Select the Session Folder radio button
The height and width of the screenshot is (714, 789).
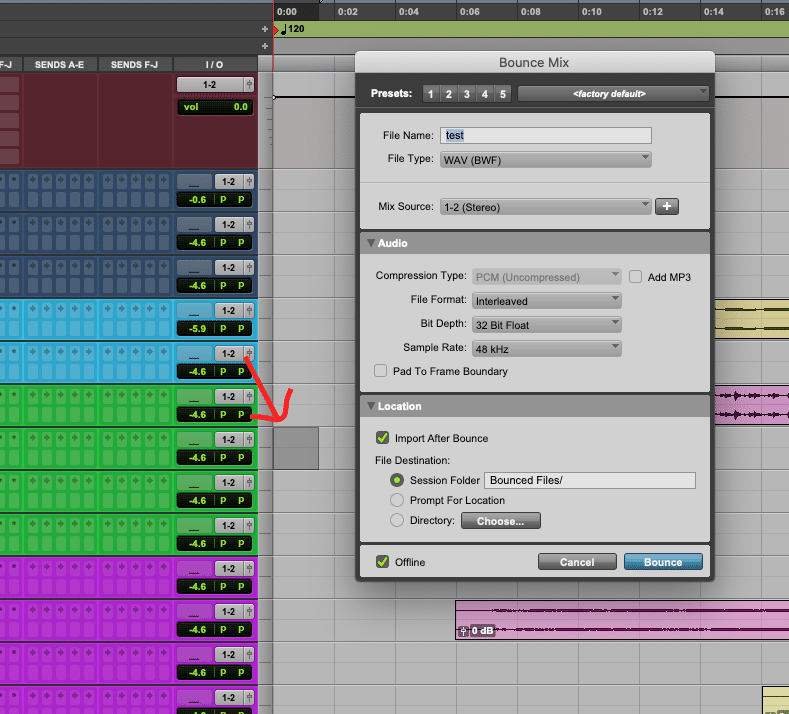[x=397, y=480]
